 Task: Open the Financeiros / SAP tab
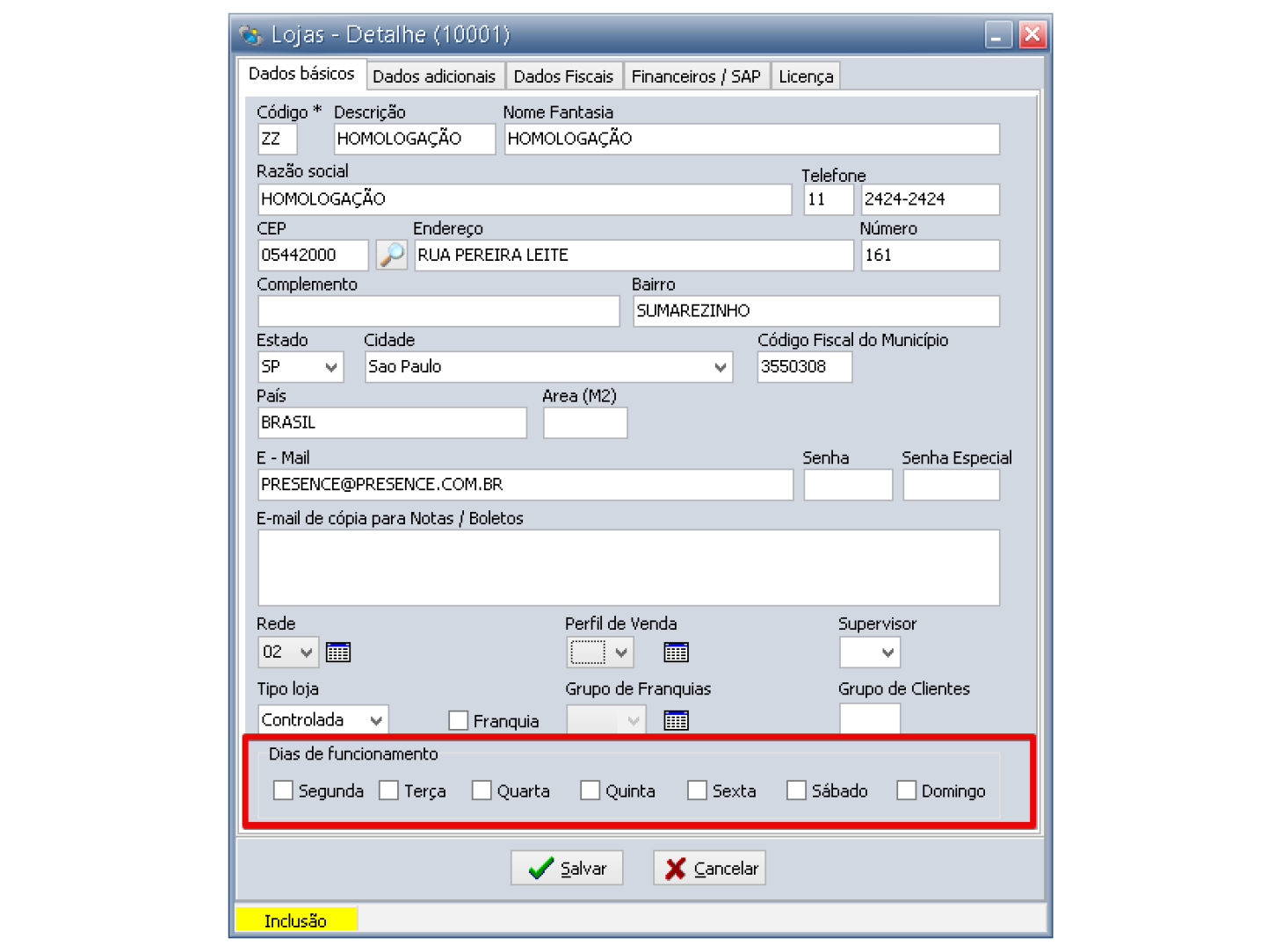696,76
